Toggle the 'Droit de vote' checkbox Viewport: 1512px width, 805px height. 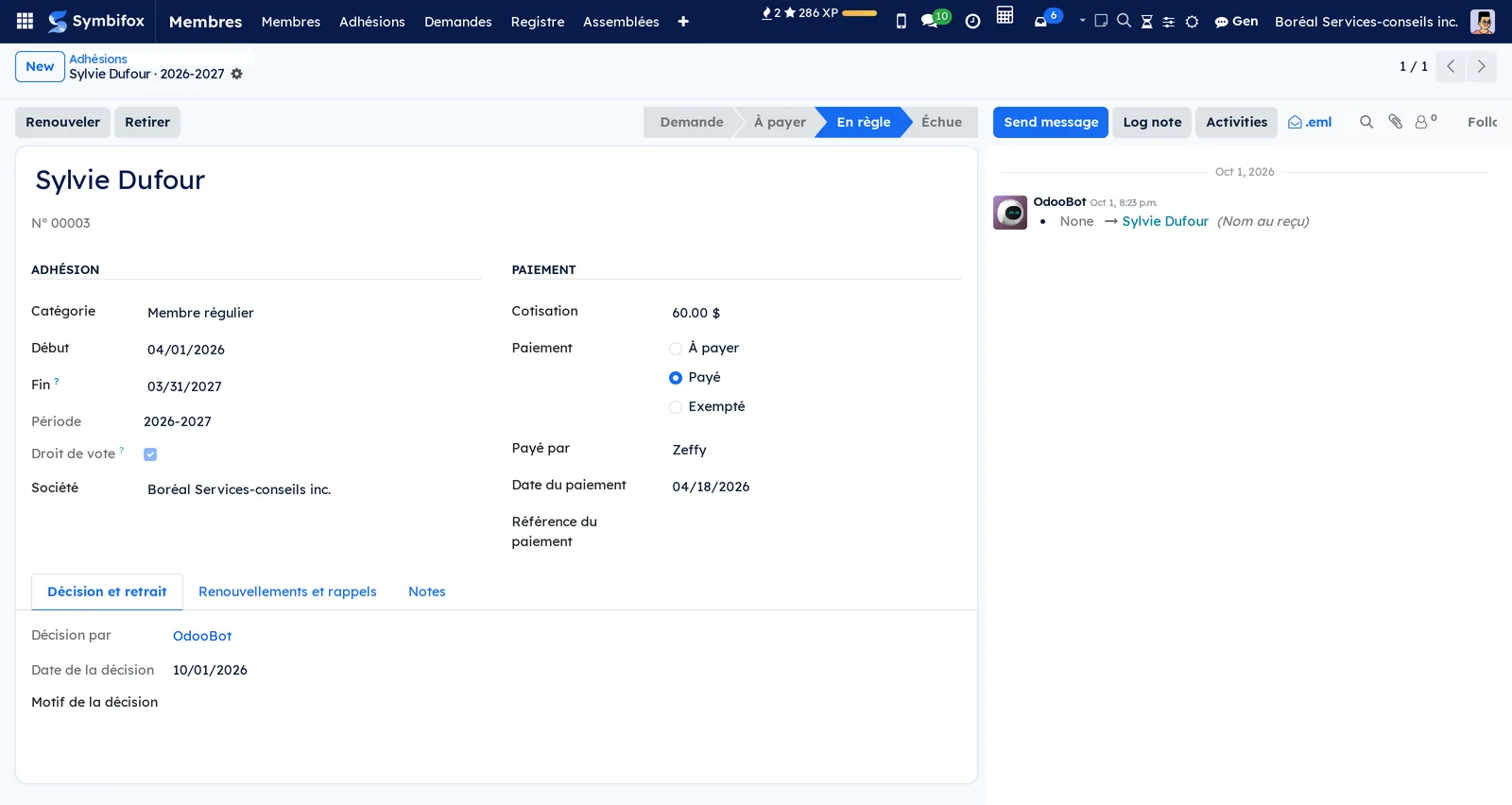(150, 454)
